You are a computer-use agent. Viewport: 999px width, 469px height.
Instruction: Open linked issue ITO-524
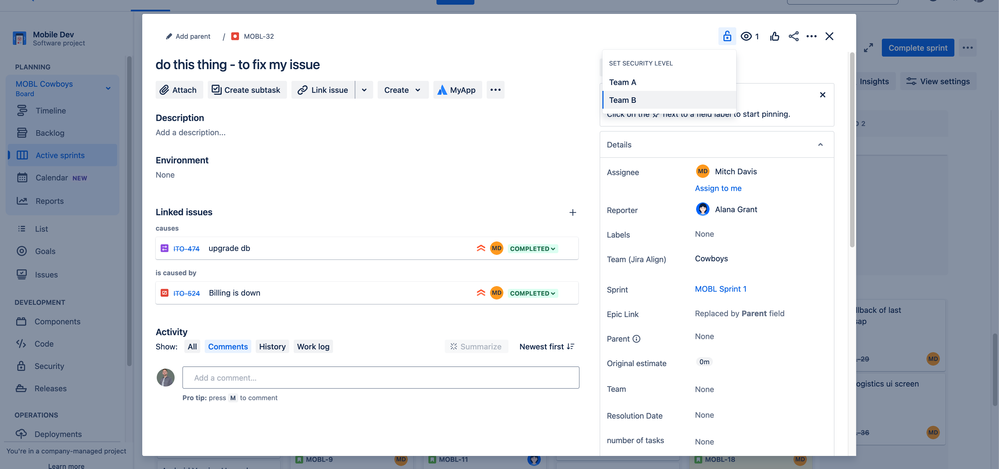(187, 293)
